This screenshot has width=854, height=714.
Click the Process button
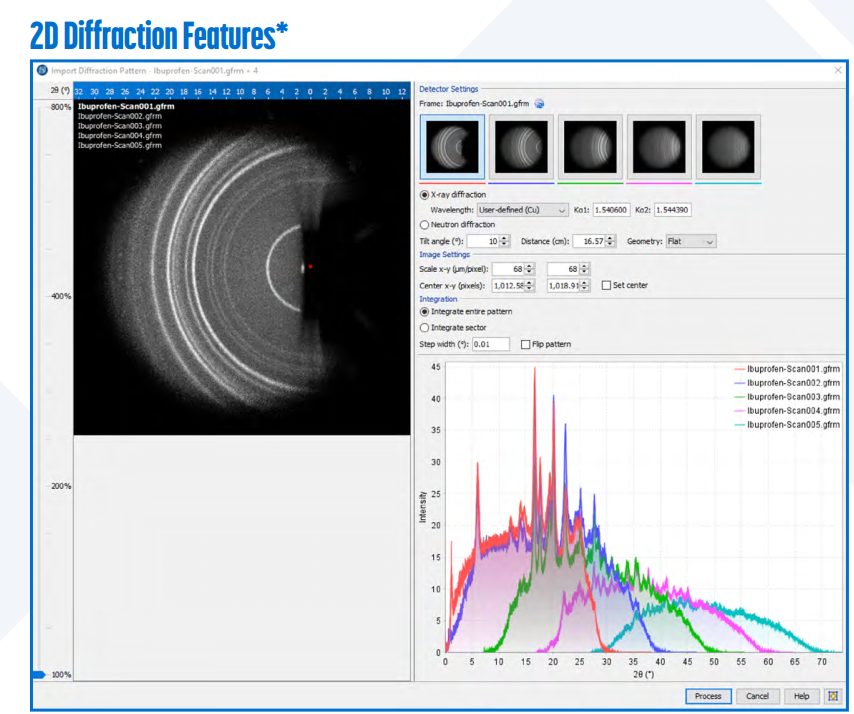708,696
